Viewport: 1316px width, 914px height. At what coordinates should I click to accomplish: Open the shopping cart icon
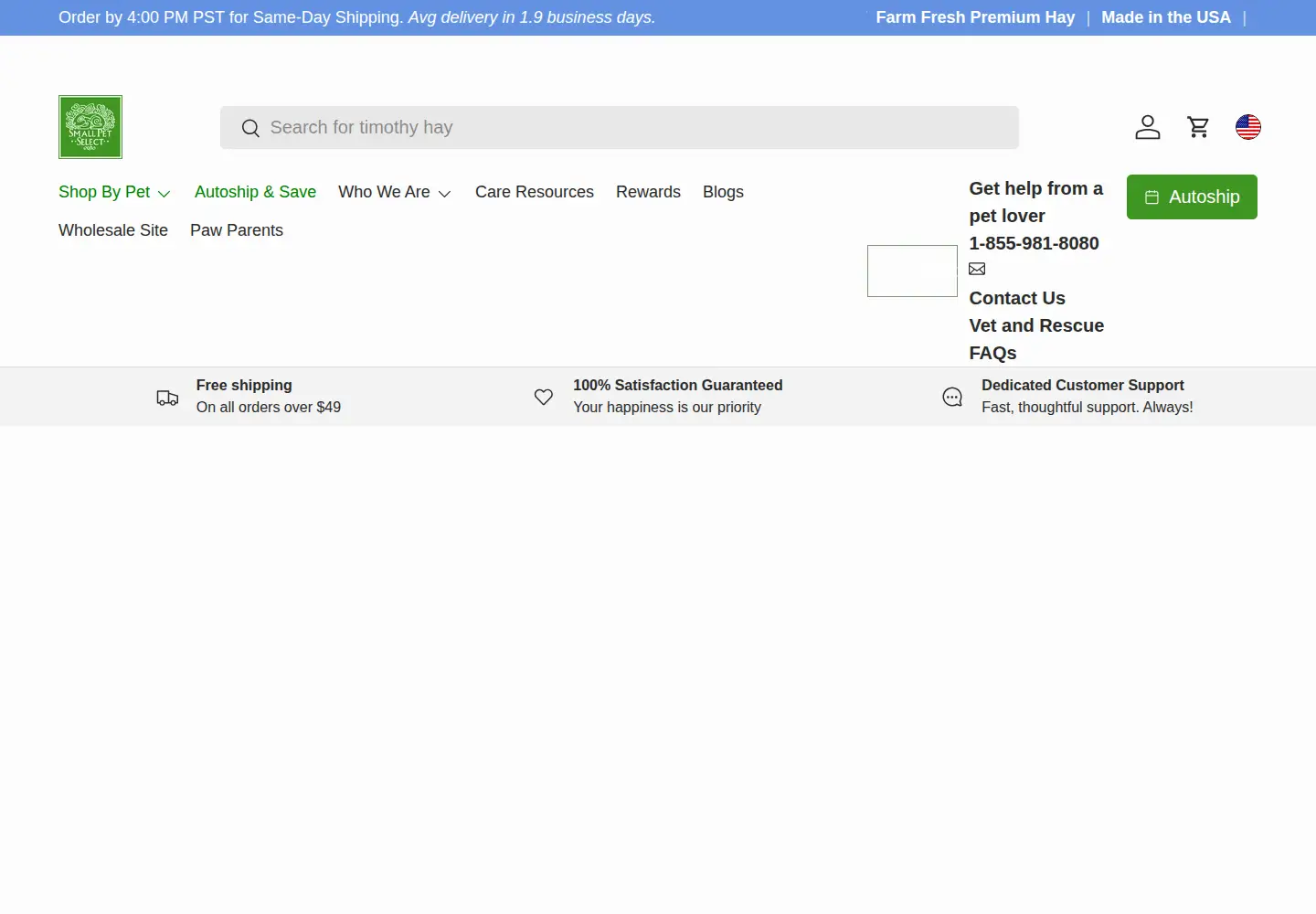click(x=1198, y=127)
